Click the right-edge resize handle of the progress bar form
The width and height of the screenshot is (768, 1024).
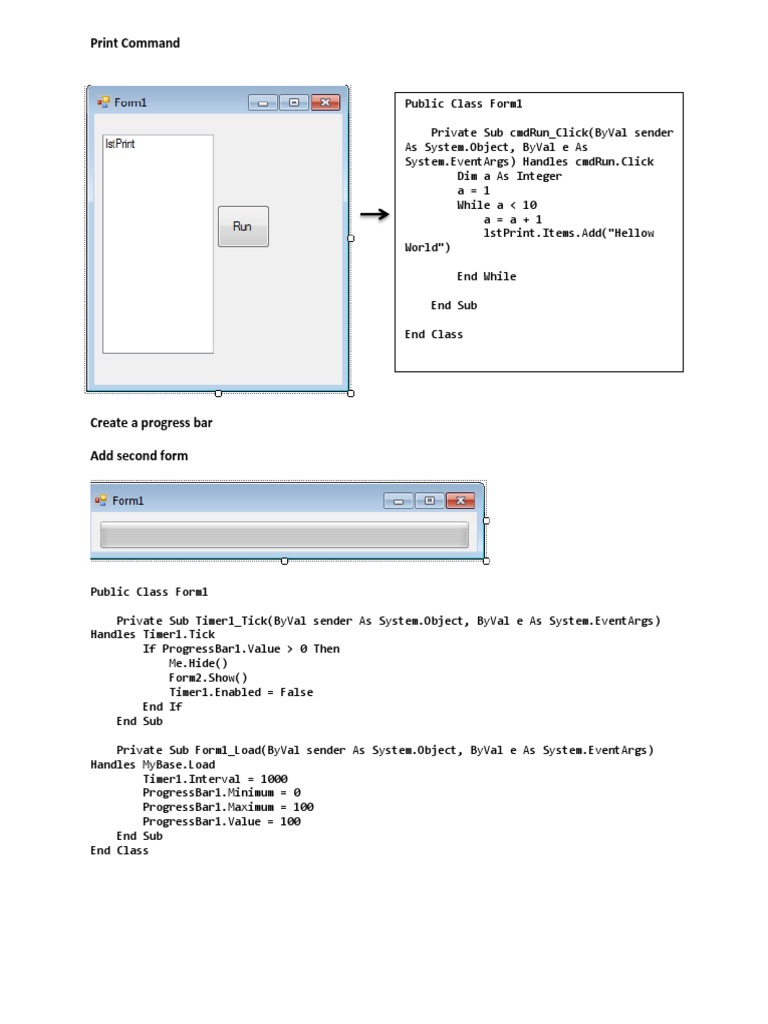[x=486, y=521]
